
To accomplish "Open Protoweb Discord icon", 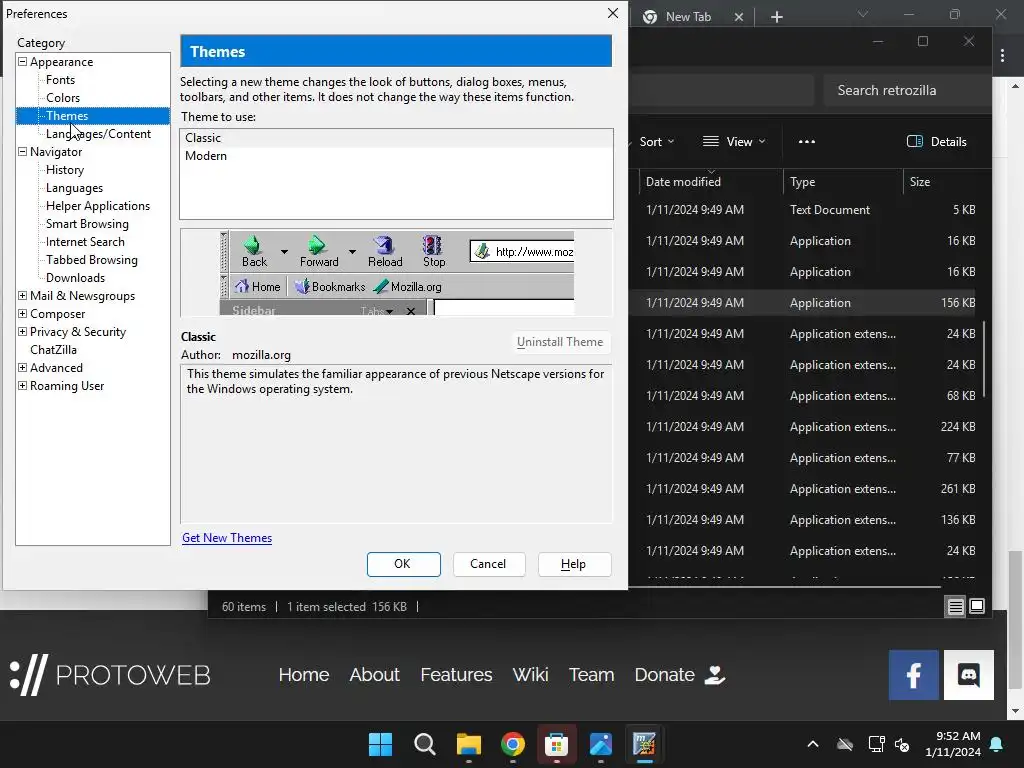I will pos(968,675).
